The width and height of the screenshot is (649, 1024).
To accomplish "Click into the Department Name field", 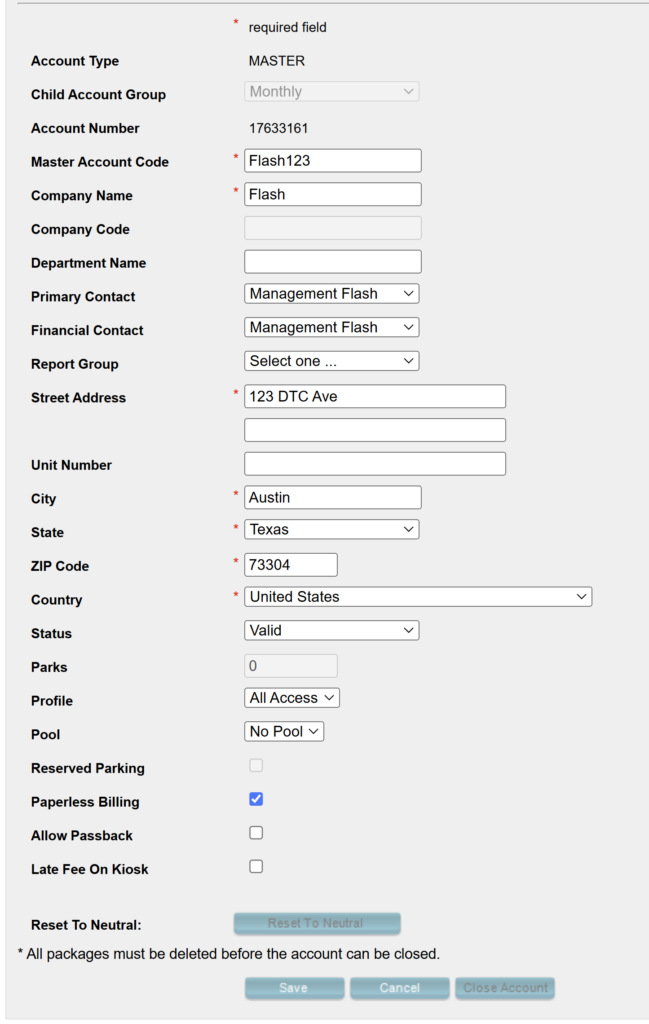I will [x=332, y=262].
